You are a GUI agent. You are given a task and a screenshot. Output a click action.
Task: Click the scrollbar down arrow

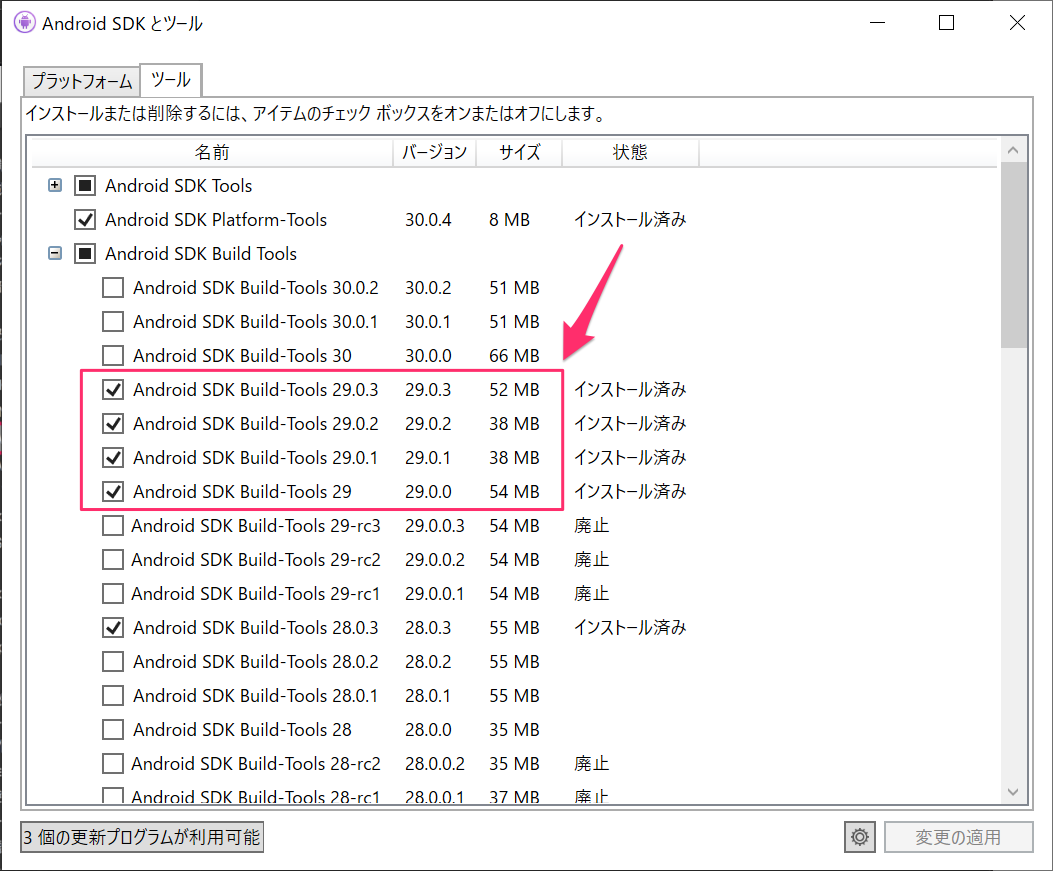click(1013, 792)
